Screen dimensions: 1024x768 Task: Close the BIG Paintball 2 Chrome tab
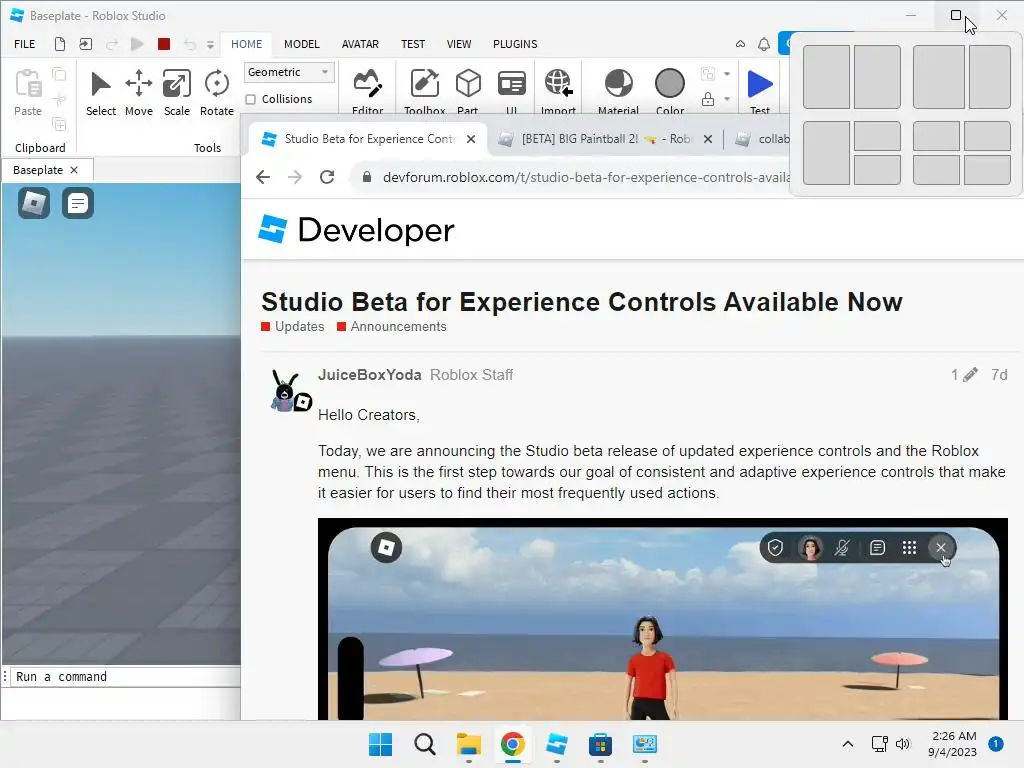click(x=708, y=139)
